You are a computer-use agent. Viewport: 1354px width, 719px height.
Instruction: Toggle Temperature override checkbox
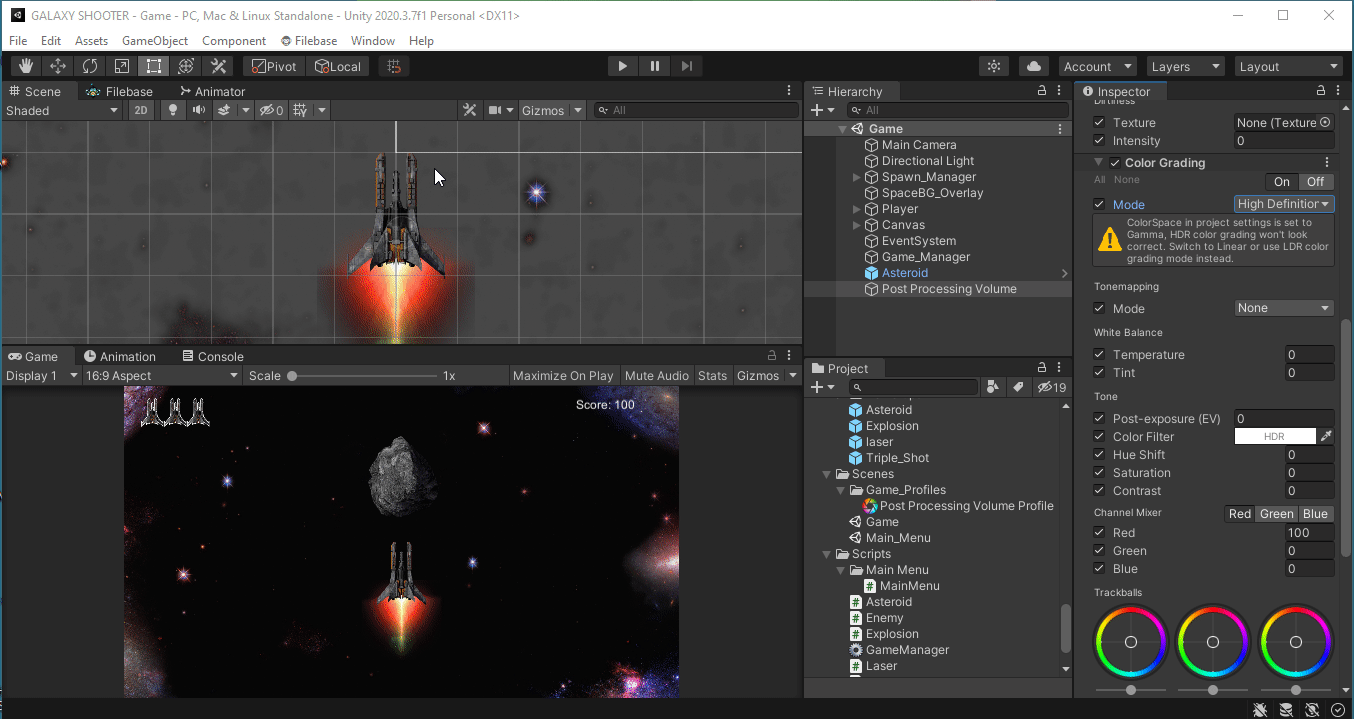1100,354
